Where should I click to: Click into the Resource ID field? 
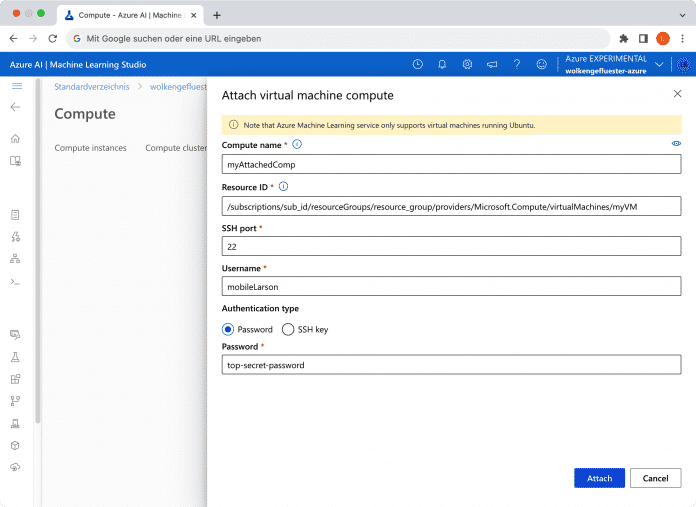(451, 206)
